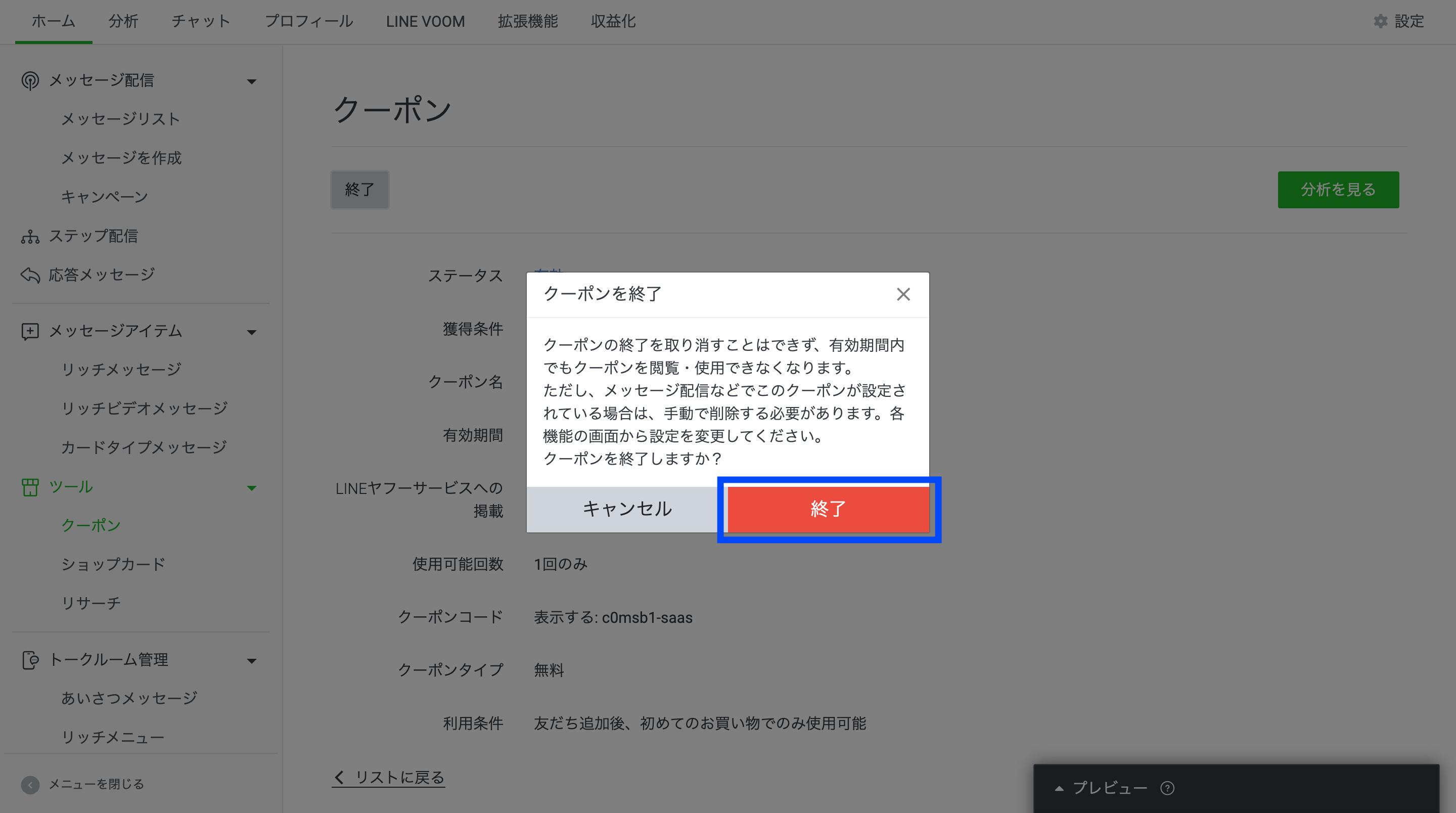Collapse the メッセージ配信 section arrow

252,81
